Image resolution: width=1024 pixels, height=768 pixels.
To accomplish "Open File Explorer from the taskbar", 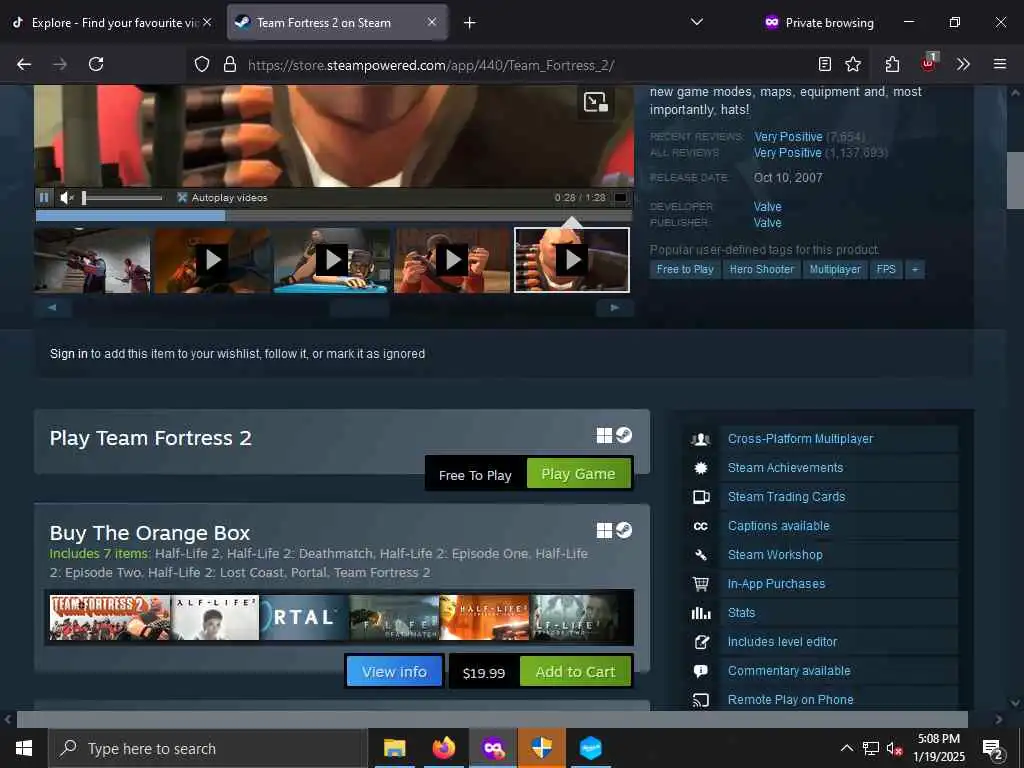I will (394, 748).
